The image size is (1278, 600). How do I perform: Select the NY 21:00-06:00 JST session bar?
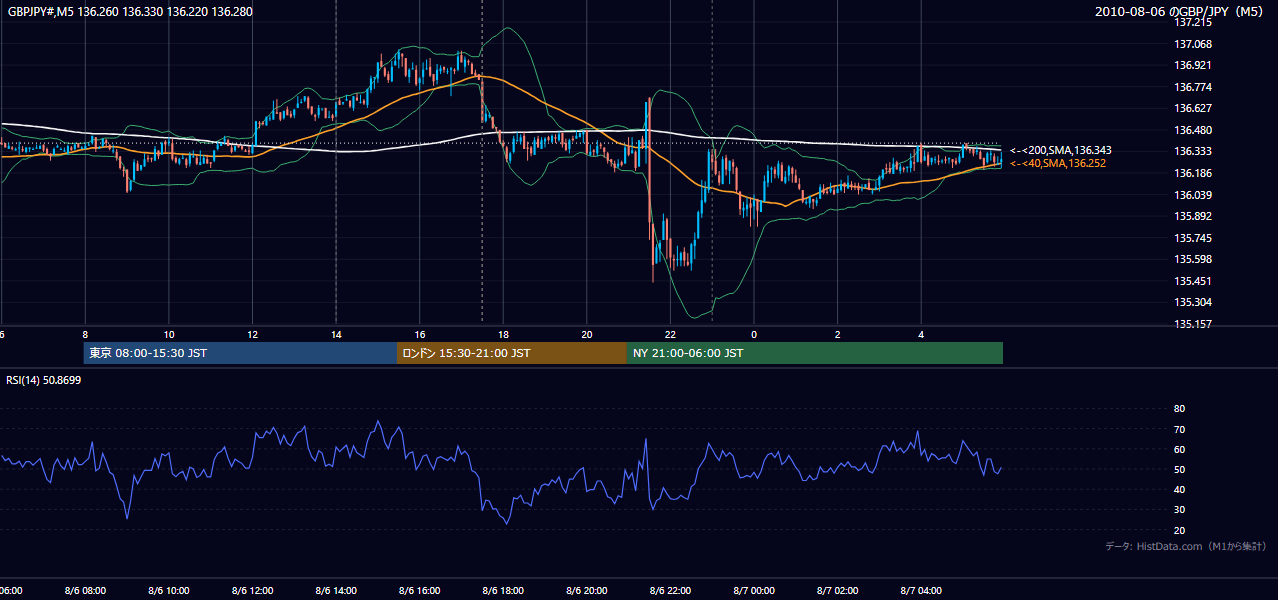pos(815,353)
